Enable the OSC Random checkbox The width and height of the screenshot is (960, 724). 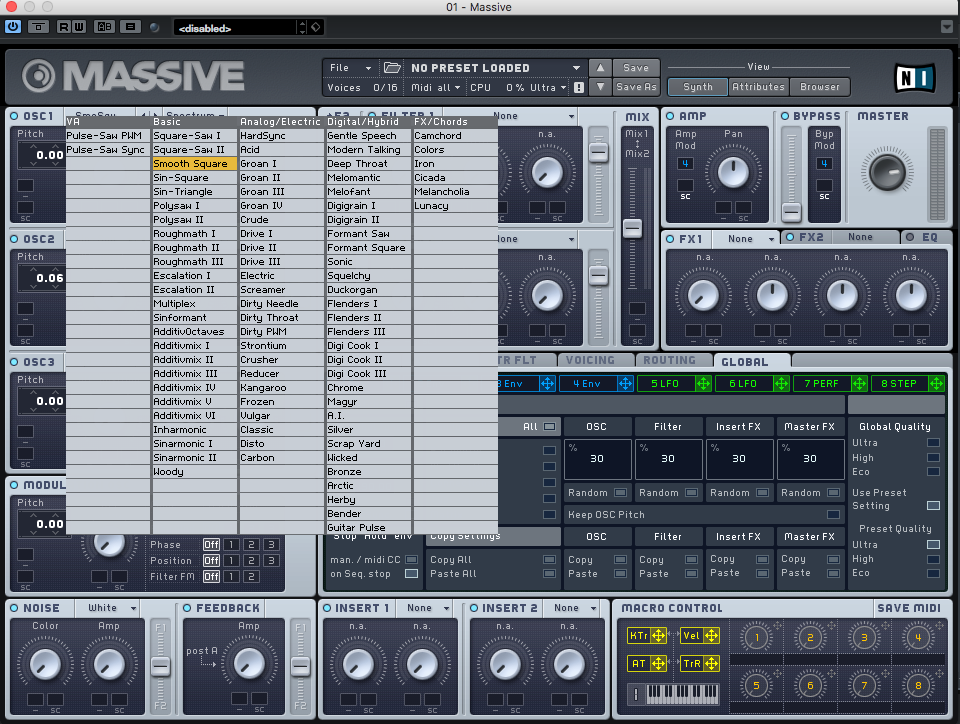pyautogui.click(x=621, y=493)
